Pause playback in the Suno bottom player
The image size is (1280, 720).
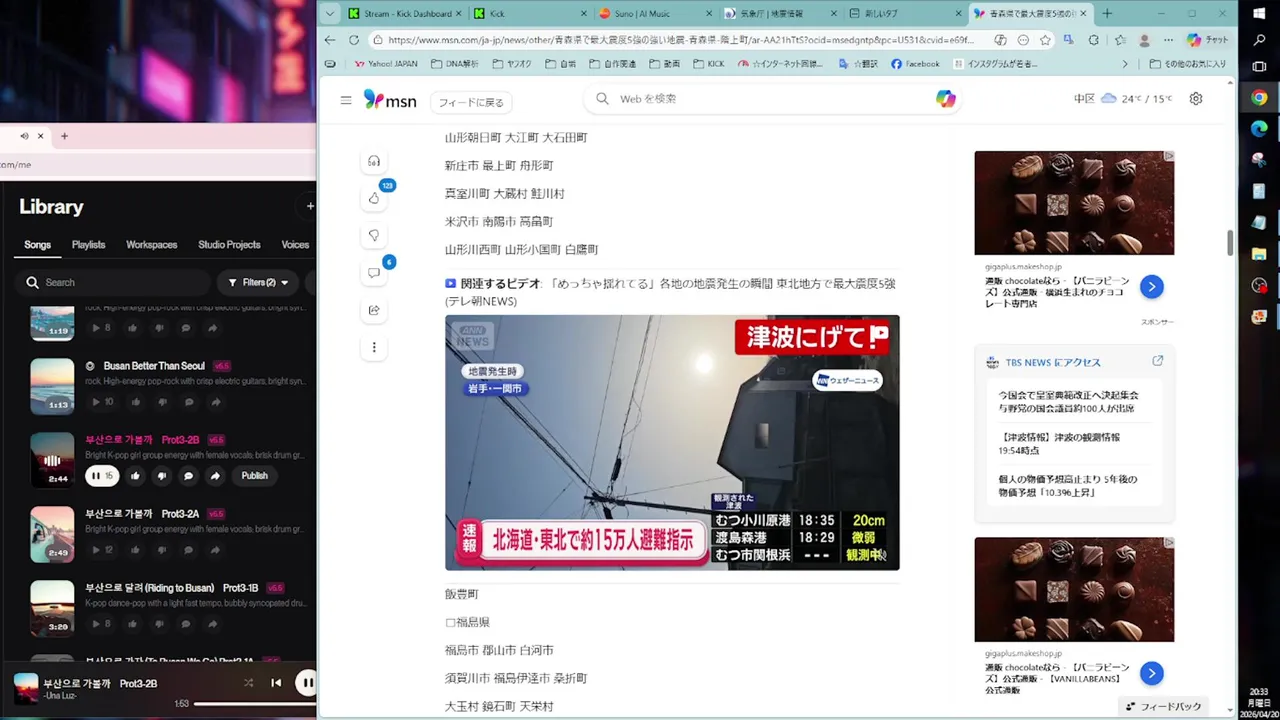307,683
